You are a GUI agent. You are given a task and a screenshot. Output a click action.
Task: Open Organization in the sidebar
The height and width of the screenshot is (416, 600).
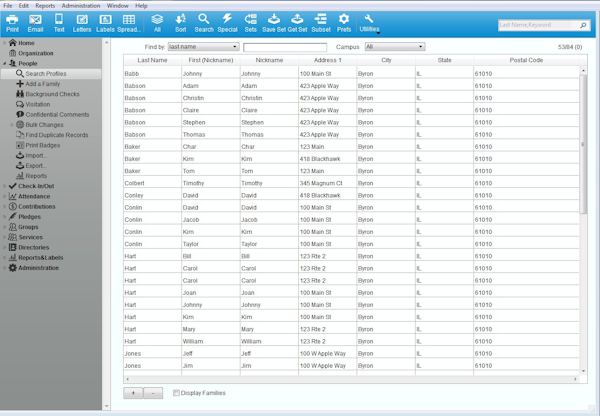coord(36,53)
